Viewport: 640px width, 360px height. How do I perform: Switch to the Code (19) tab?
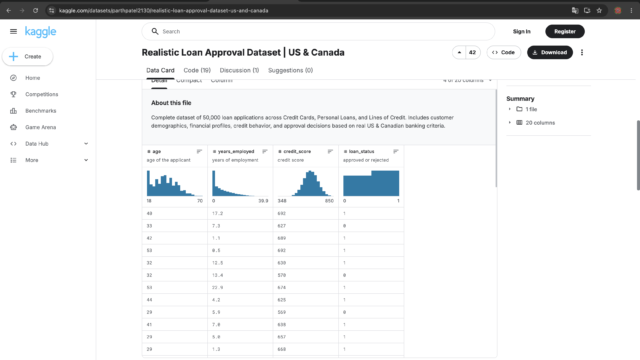point(197,71)
